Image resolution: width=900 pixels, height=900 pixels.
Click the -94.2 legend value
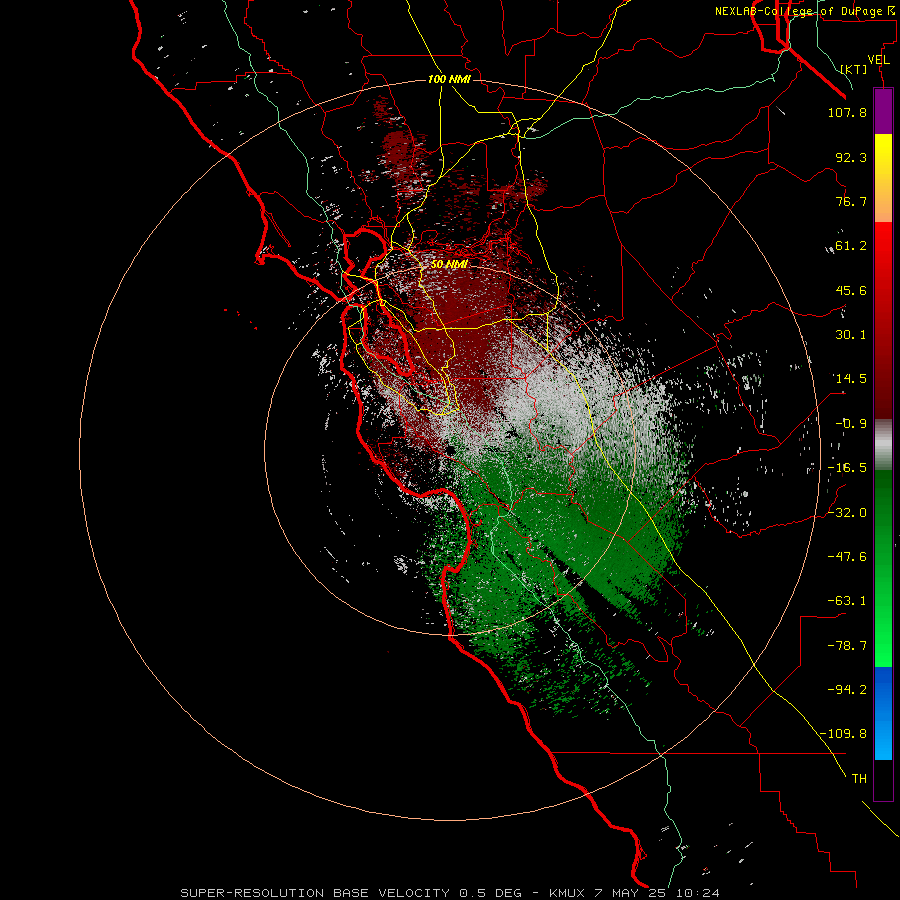coord(847,690)
